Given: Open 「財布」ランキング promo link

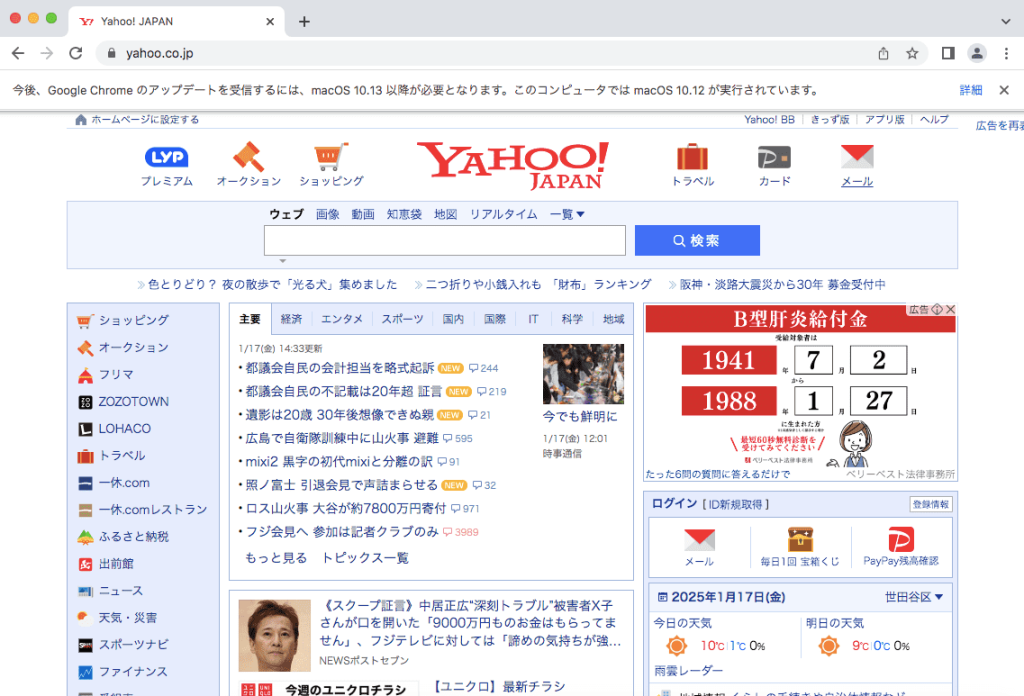Looking at the screenshot, I should [538, 285].
